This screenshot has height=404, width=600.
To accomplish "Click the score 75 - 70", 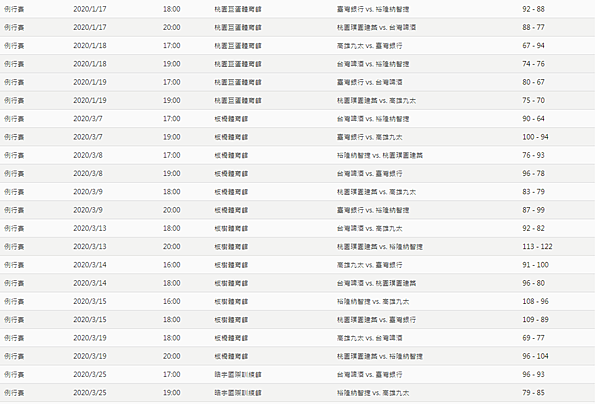I will coord(533,101).
